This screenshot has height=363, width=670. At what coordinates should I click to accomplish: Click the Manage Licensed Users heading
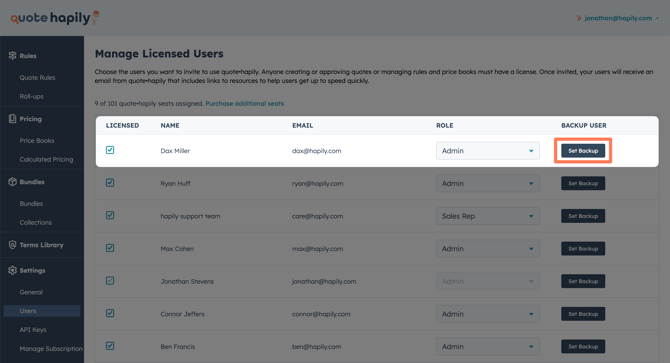(159, 54)
